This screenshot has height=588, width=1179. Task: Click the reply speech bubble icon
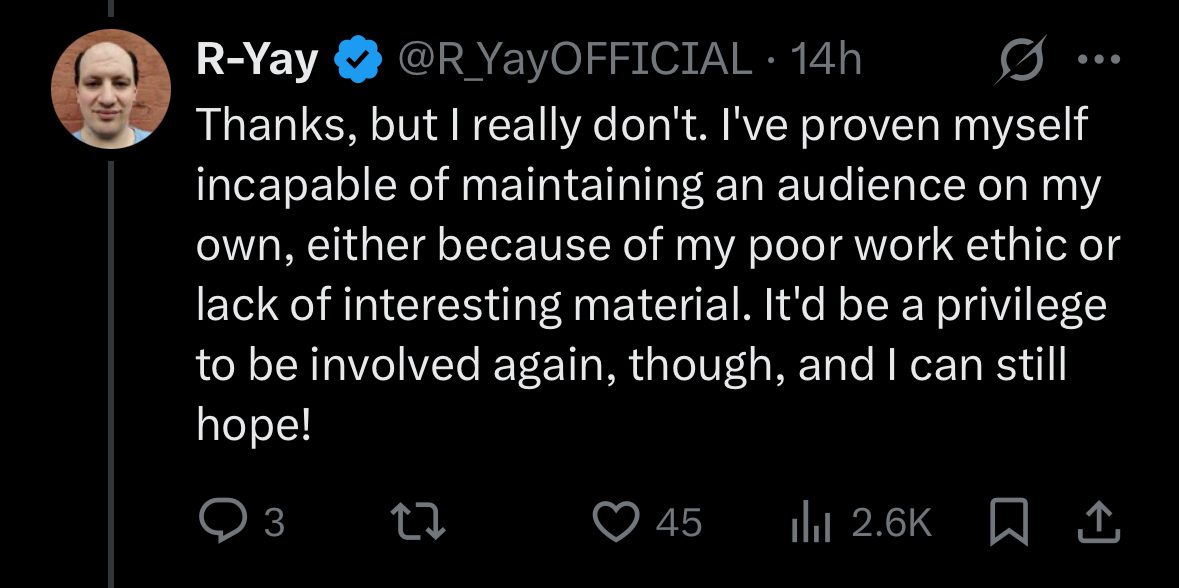point(220,521)
